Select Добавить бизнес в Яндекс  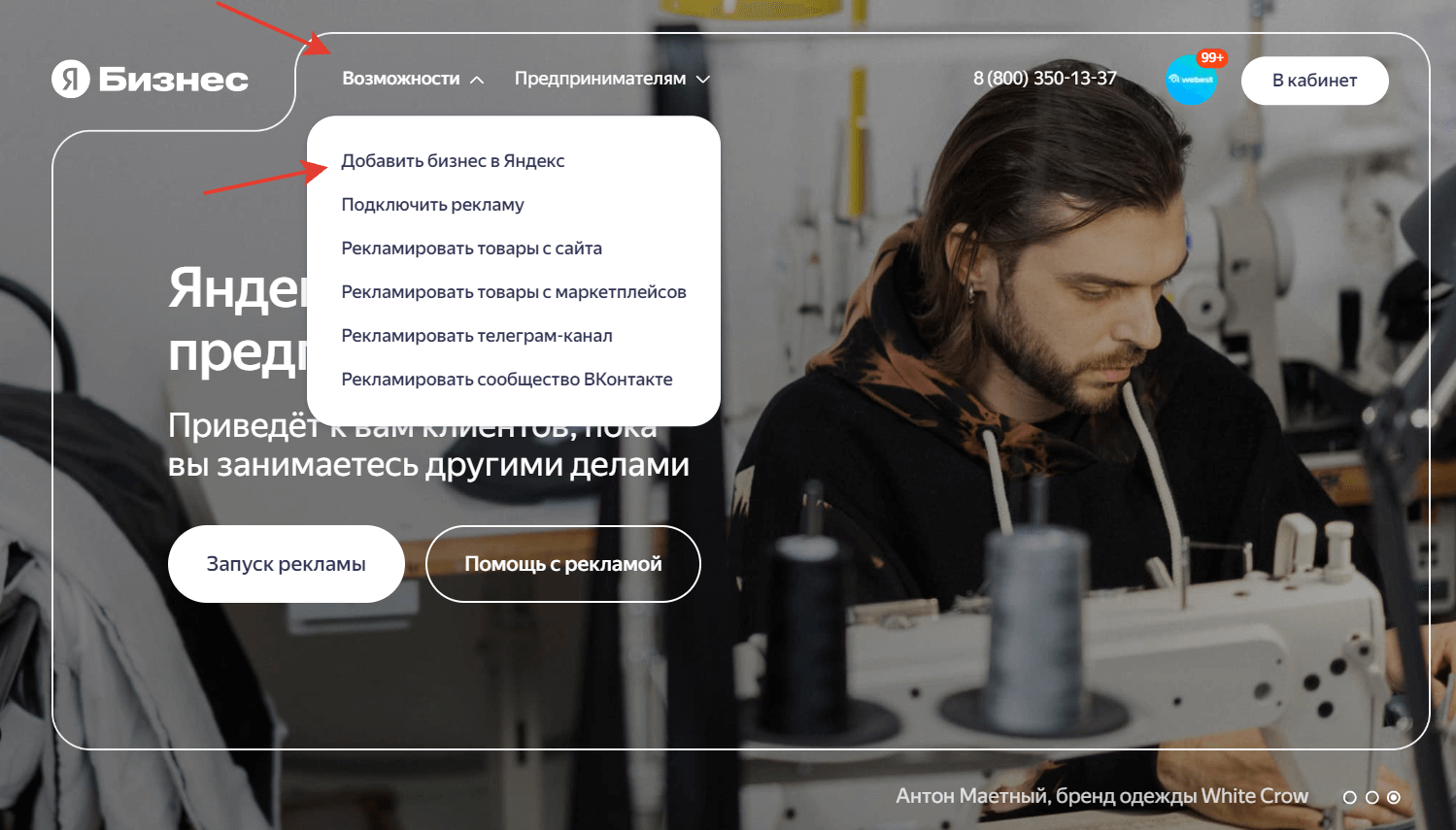tap(453, 161)
